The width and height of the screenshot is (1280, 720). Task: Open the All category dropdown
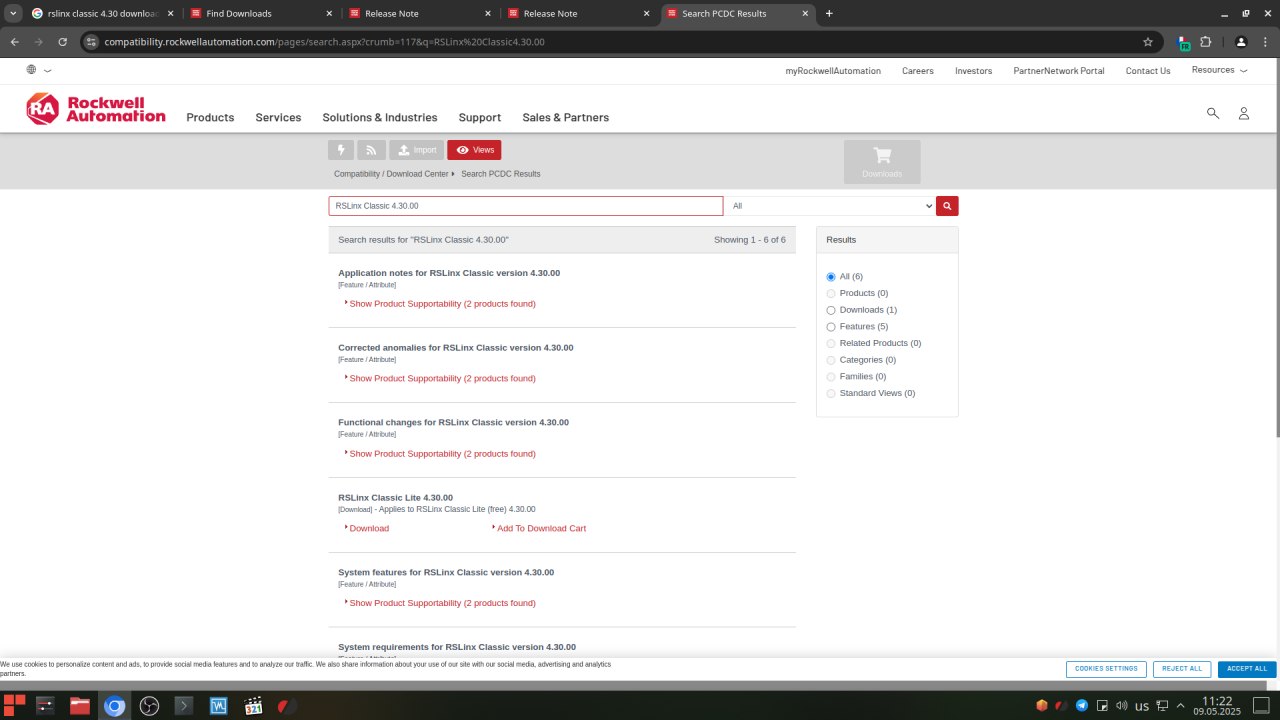(x=831, y=206)
